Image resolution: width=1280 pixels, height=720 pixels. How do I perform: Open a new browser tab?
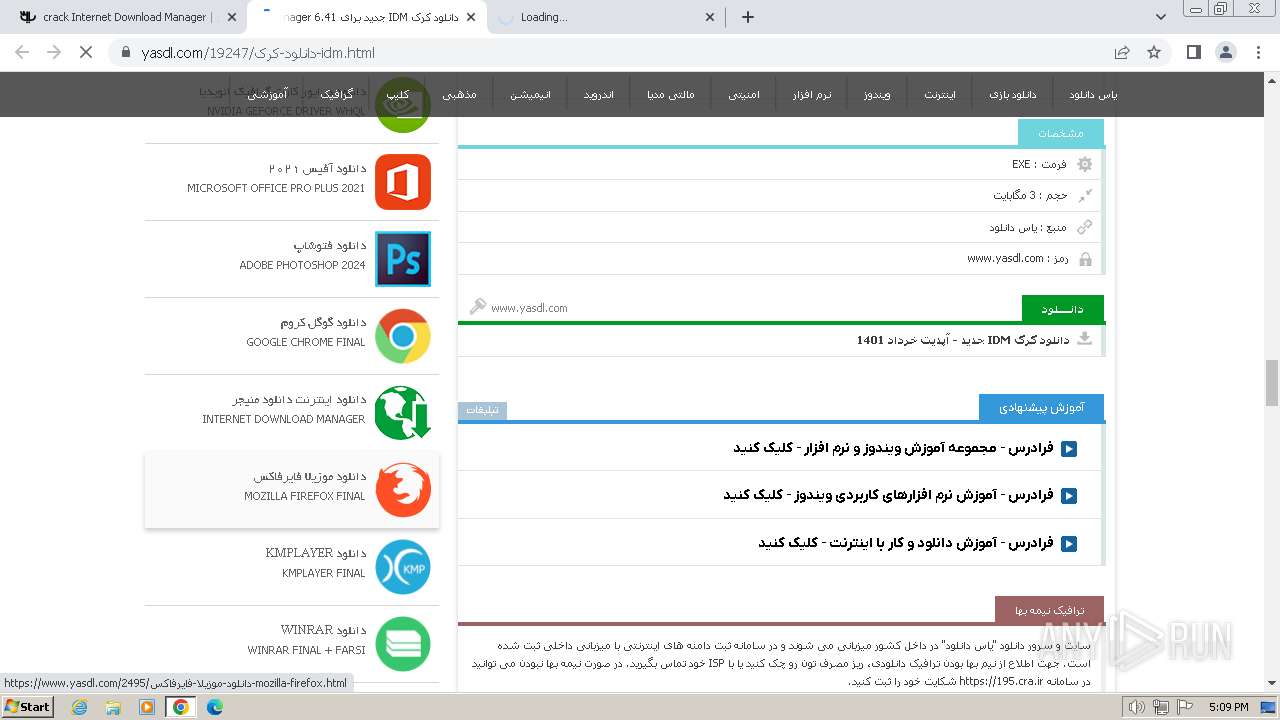point(748,17)
